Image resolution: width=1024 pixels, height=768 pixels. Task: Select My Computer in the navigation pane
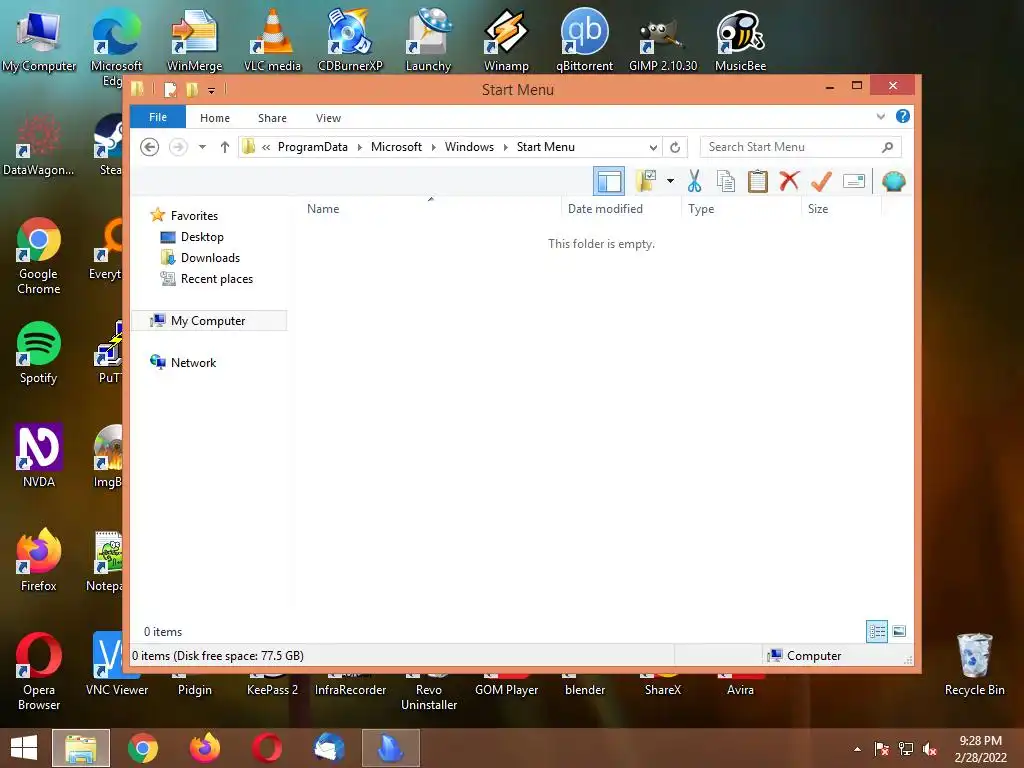(210, 321)
